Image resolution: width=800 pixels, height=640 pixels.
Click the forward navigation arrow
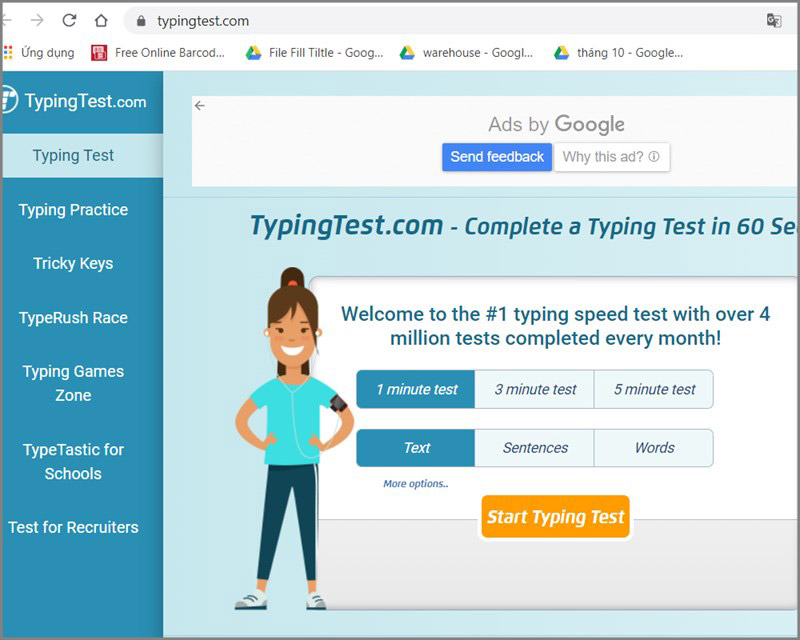tap(37, 21)
